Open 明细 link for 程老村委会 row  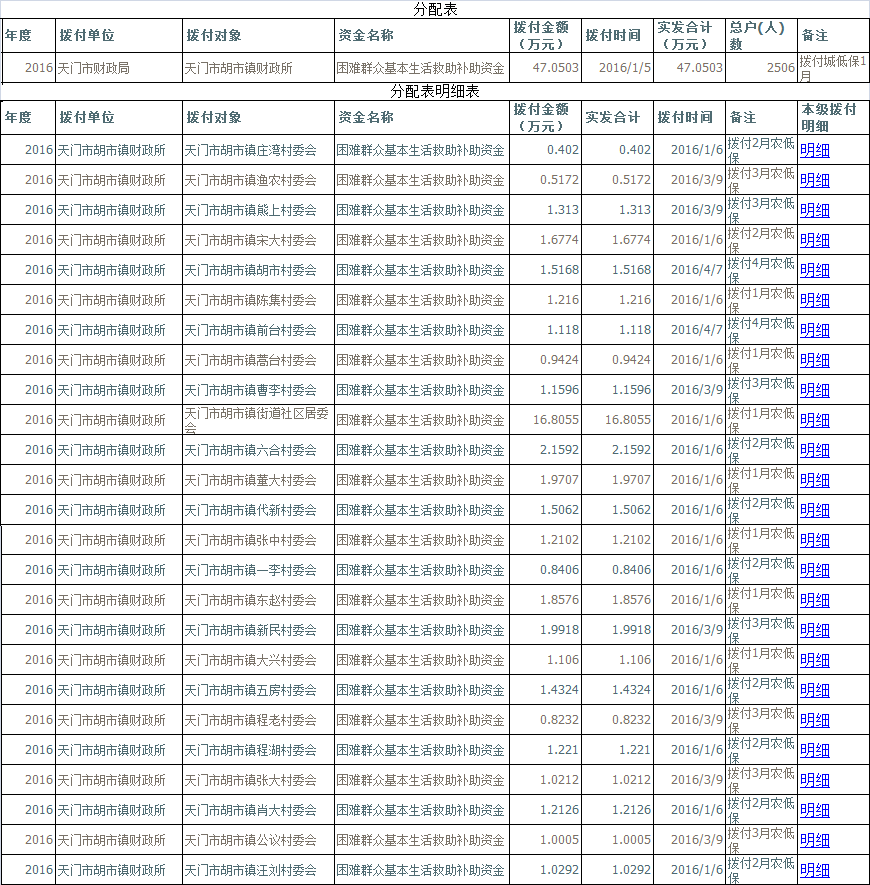[815, 720]
